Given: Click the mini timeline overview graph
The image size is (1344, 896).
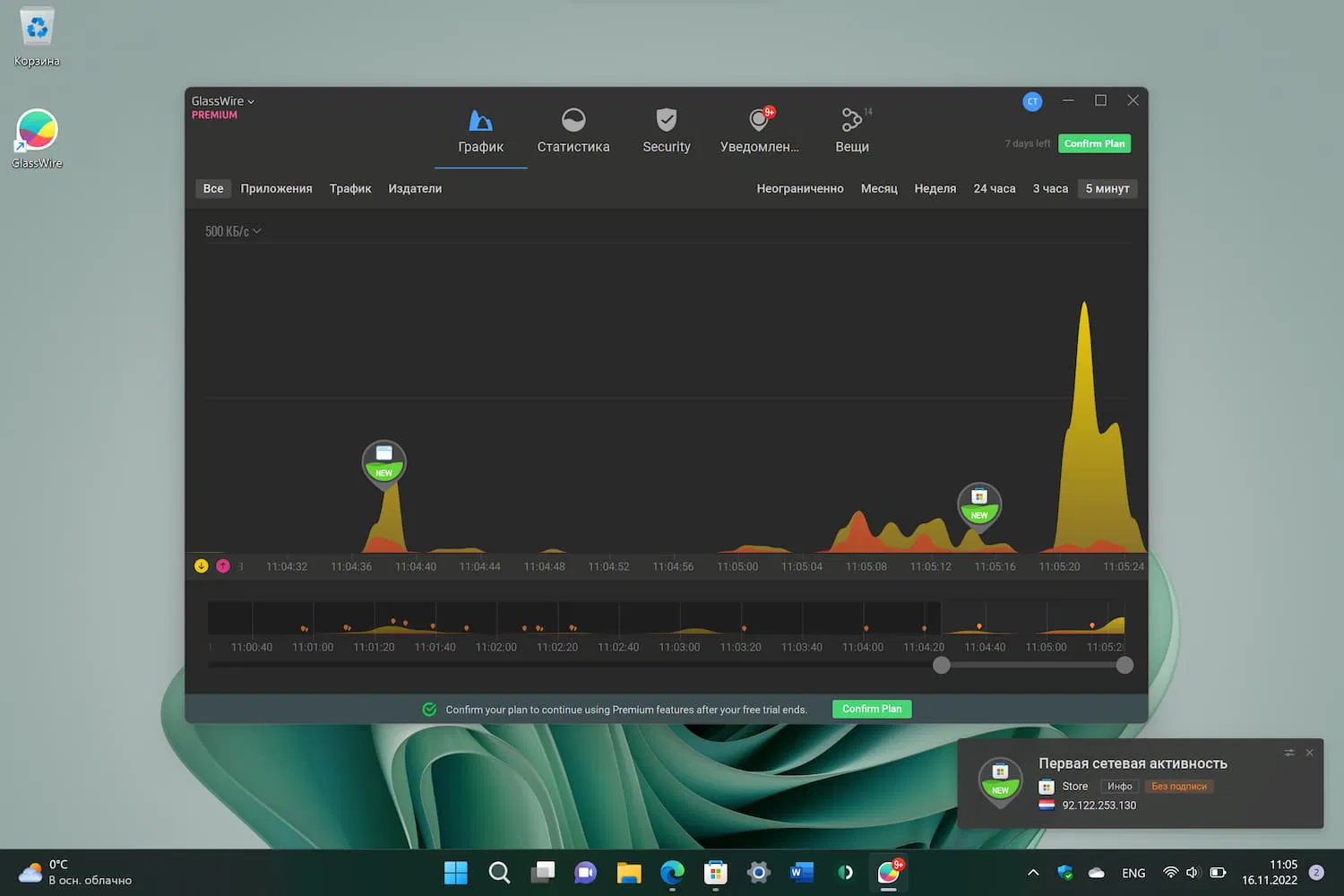Looking at the screenshot, I should tap(666, 618).
